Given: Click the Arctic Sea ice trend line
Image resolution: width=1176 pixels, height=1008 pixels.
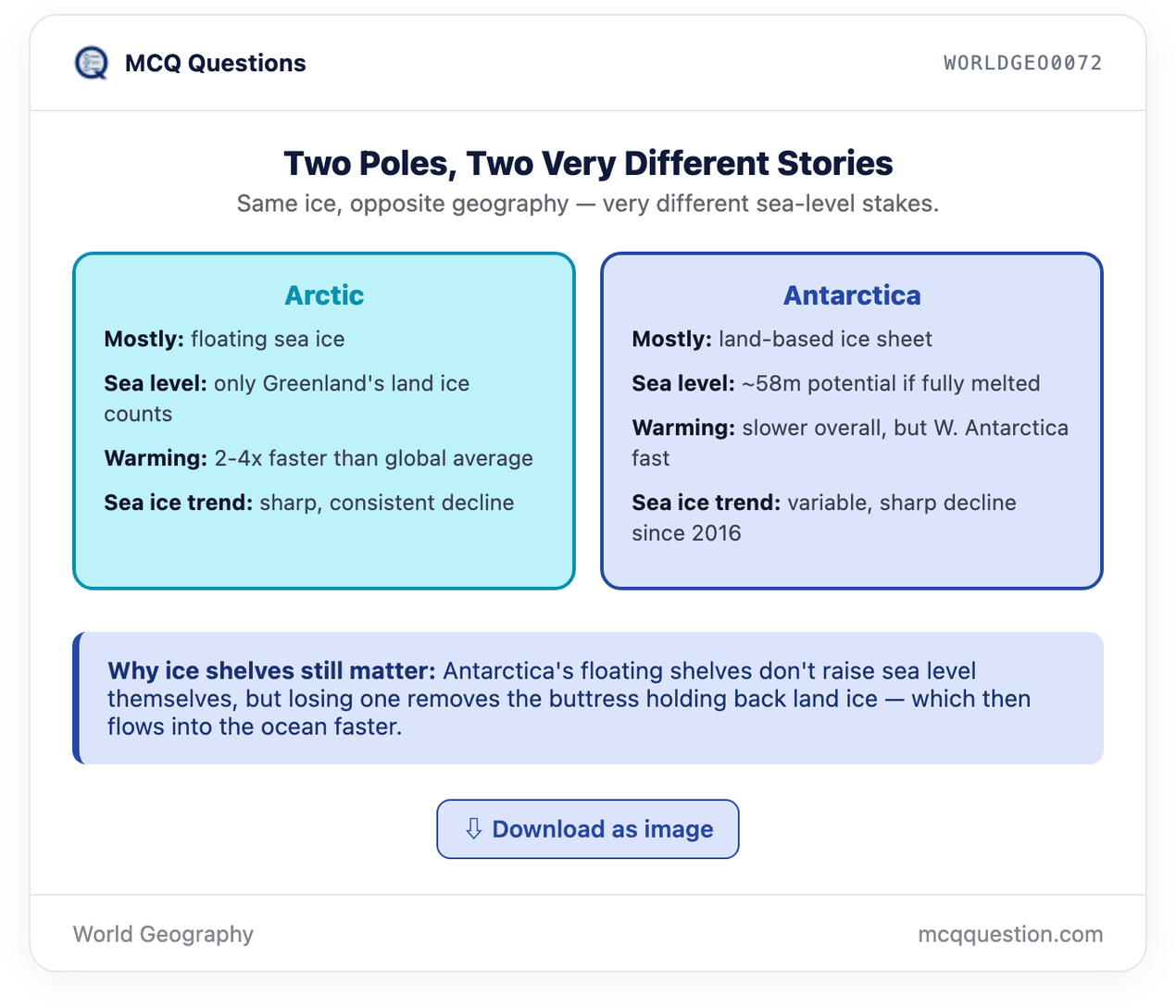Looking at the screenshot, I should (309, 503).
